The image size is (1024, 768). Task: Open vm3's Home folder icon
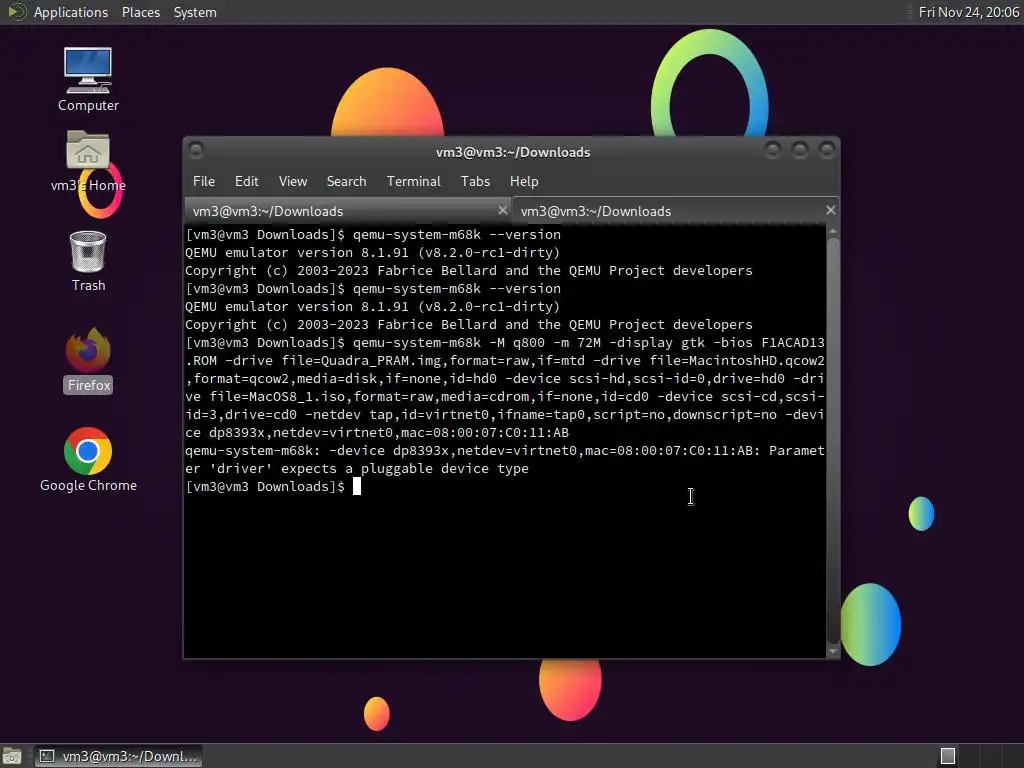point(88,161)
